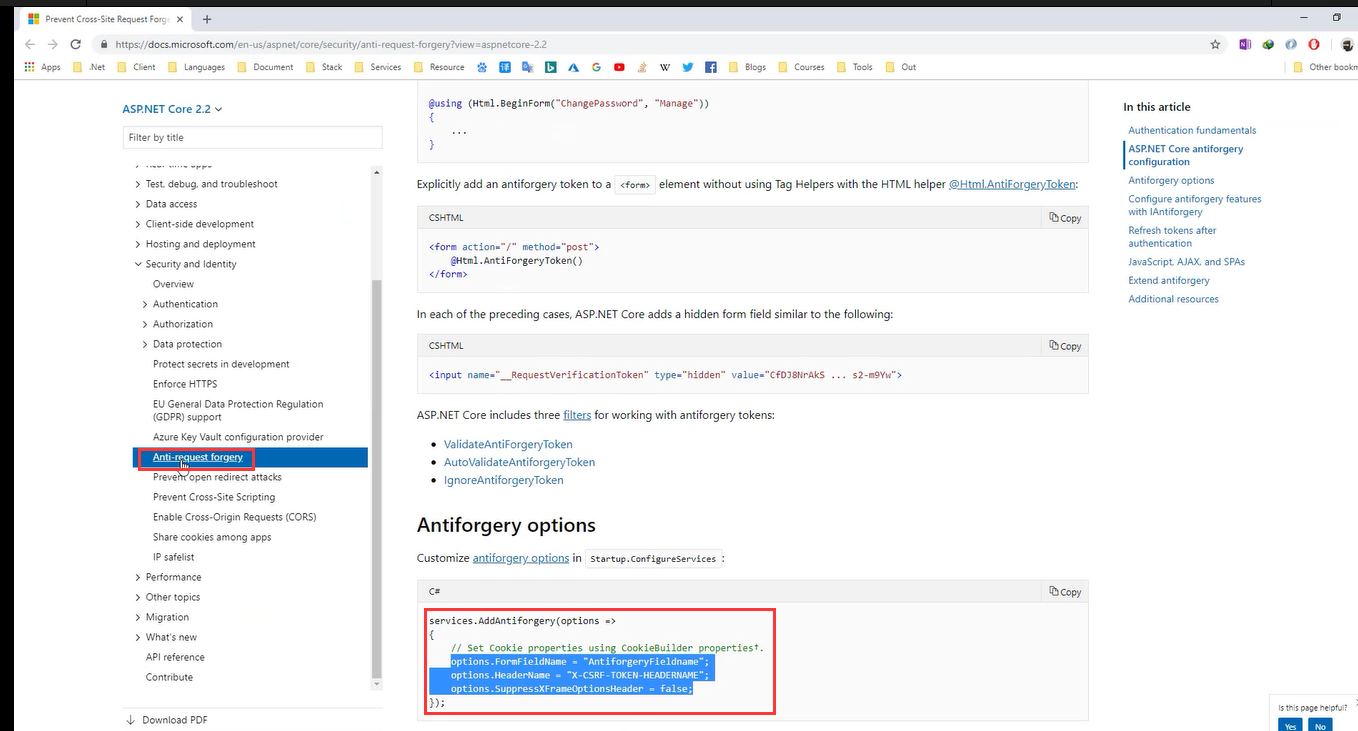Open the AutoValidateAntiforgeryToken link
This screenshot has width=1358, height=731.
click(519, 462)
